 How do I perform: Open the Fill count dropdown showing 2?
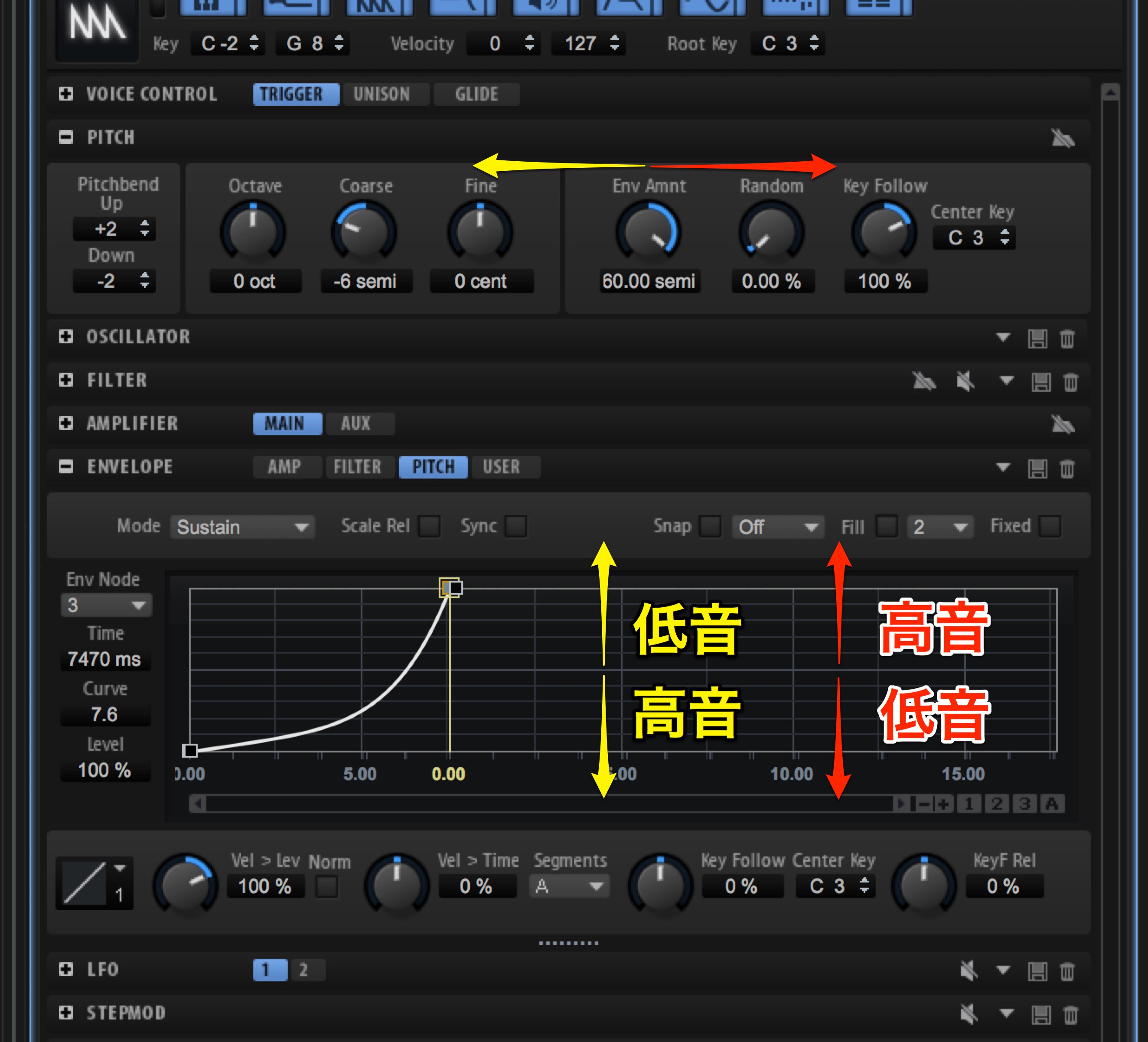click(x=941, y=527)
